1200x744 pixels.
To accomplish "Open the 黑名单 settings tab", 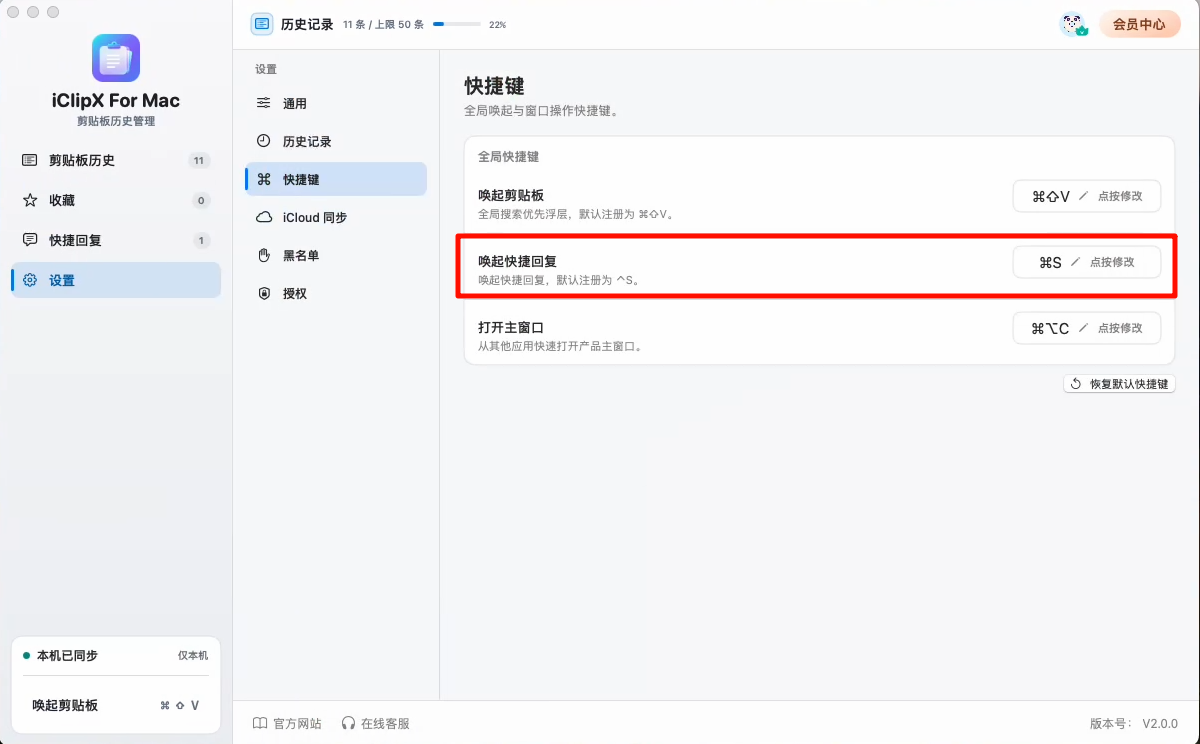I will coord(336,255).
